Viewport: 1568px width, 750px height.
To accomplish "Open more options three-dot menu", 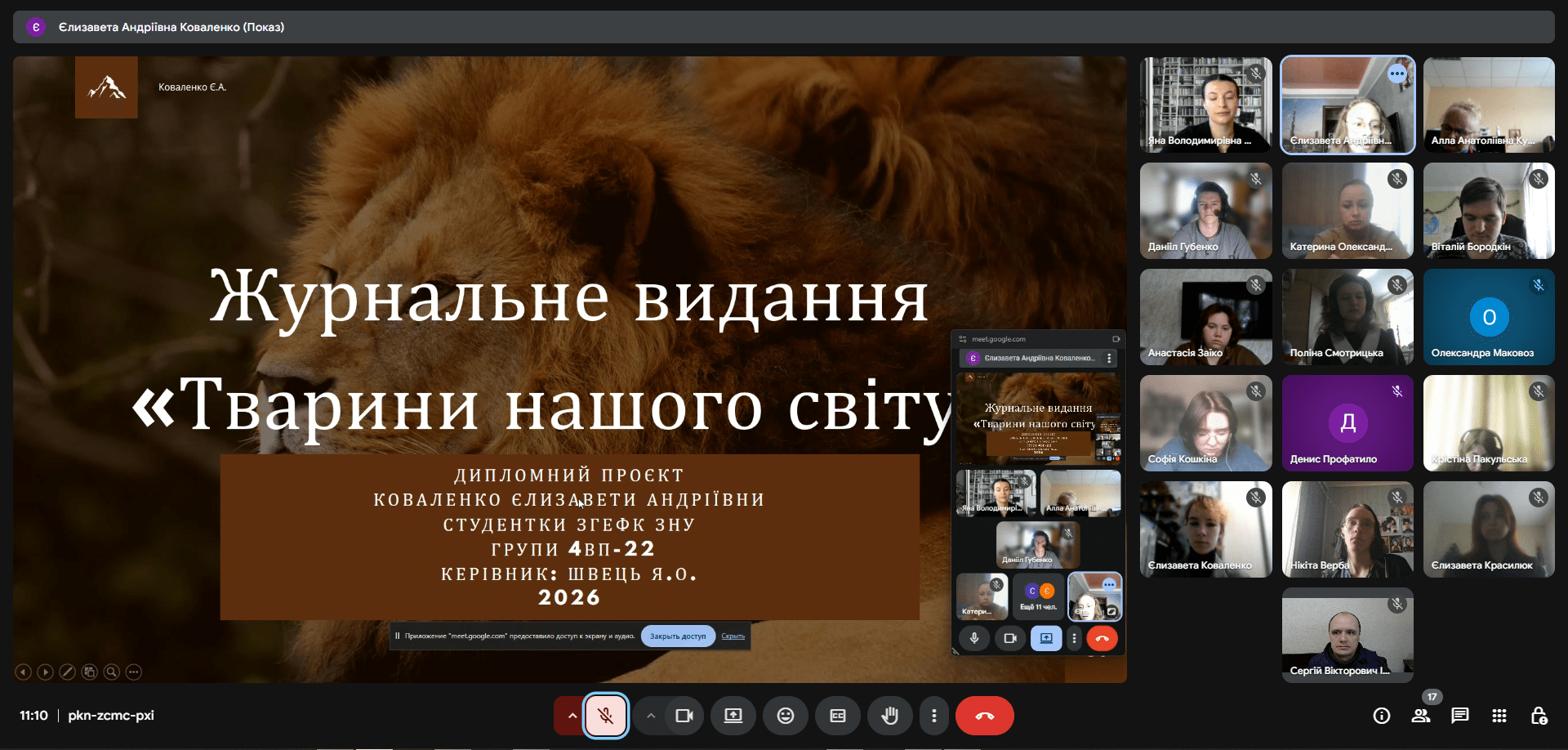I will click(x=933, y=716).
